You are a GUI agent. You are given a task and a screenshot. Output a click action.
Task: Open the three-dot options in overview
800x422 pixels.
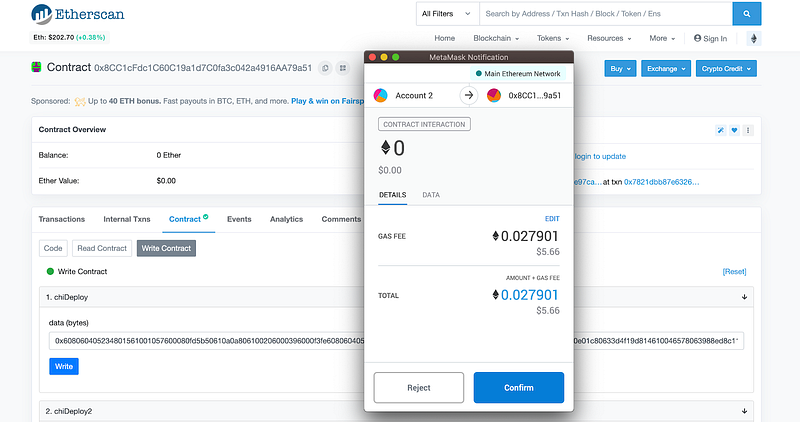748,130
